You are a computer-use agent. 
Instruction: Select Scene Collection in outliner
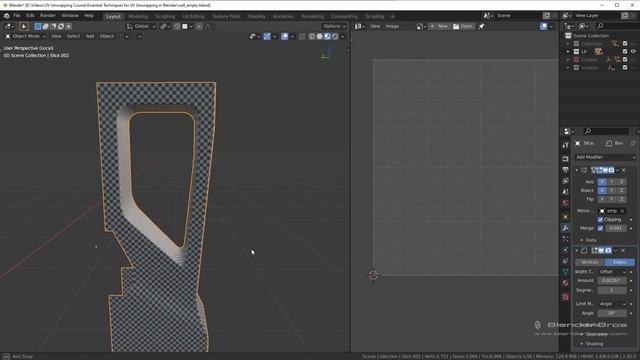point(591,36)
